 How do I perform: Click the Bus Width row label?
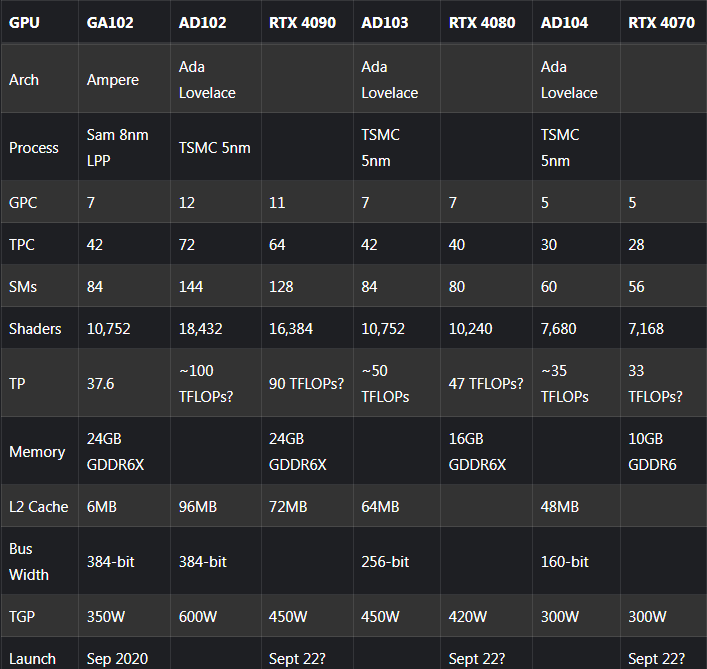pyautogui.click(x=29, y=562)
